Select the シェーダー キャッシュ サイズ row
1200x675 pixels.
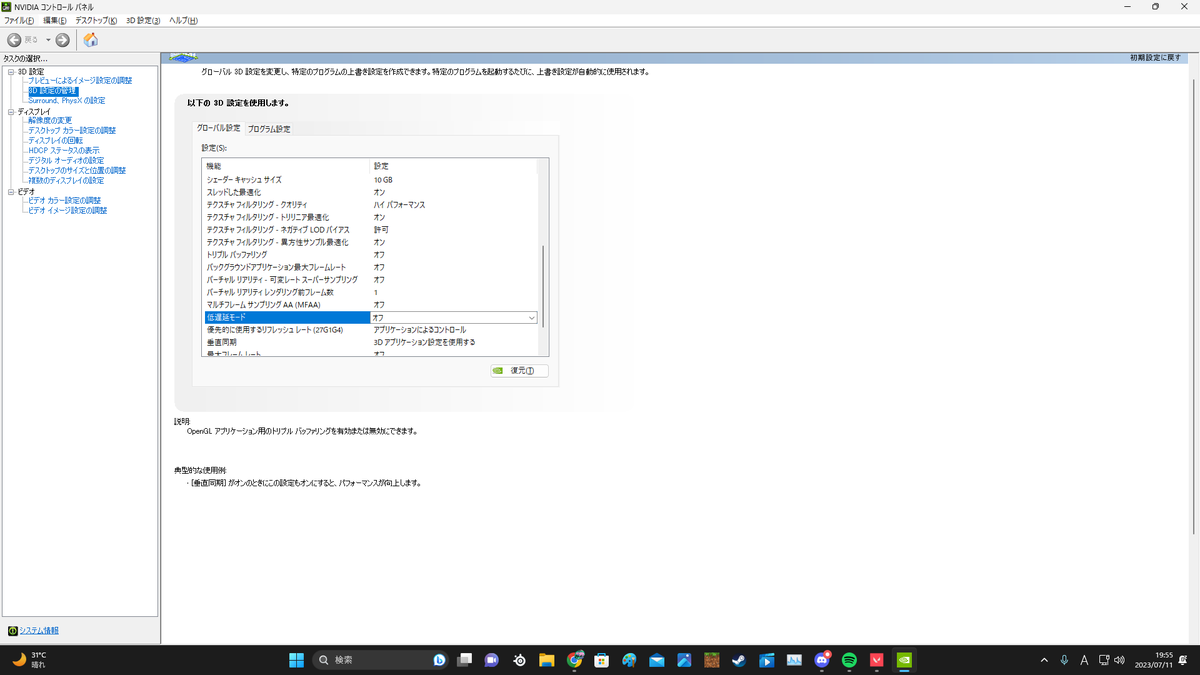[x=370, y=179]
